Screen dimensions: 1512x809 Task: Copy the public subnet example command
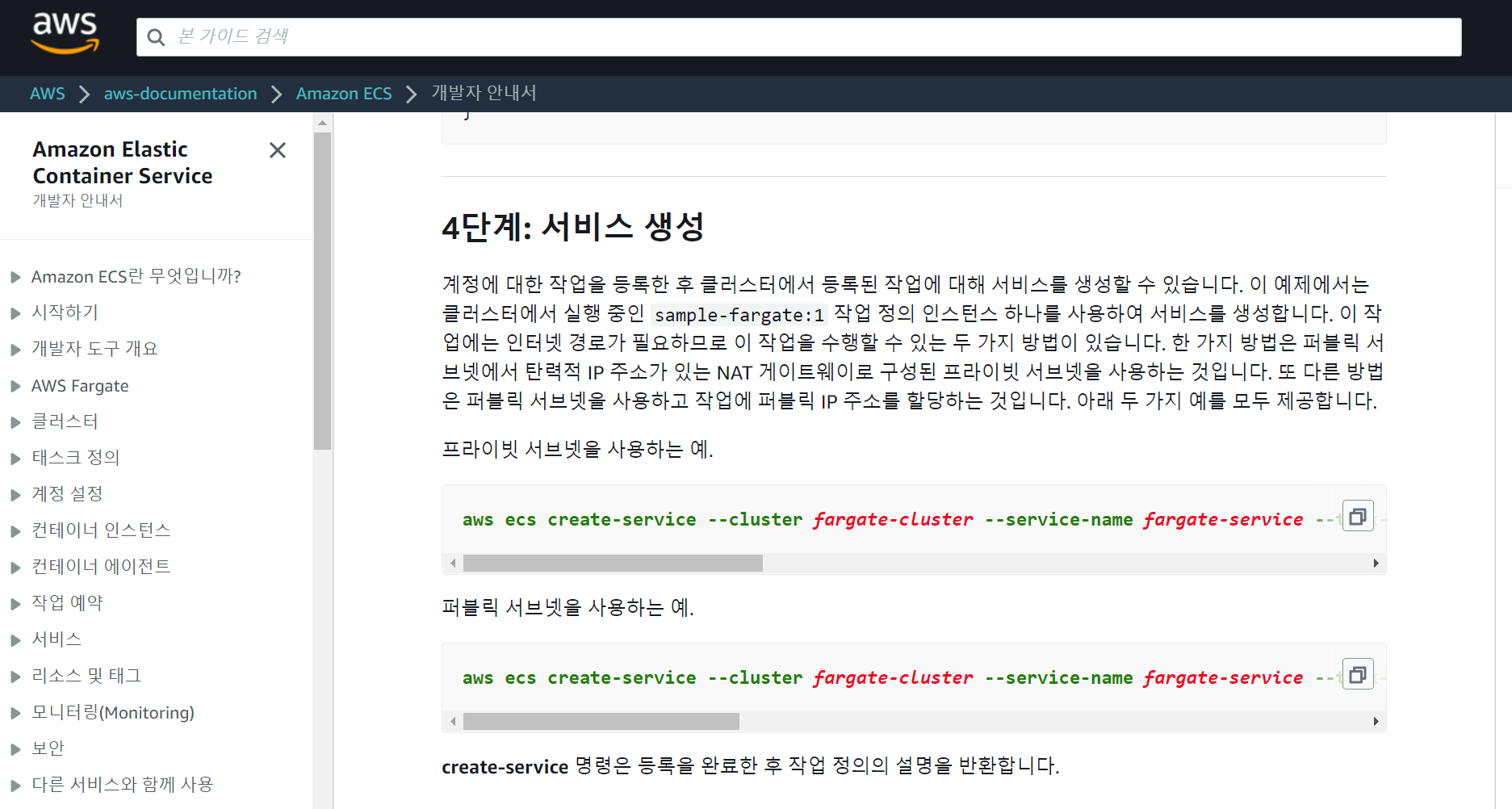[x=1358, y=674]
